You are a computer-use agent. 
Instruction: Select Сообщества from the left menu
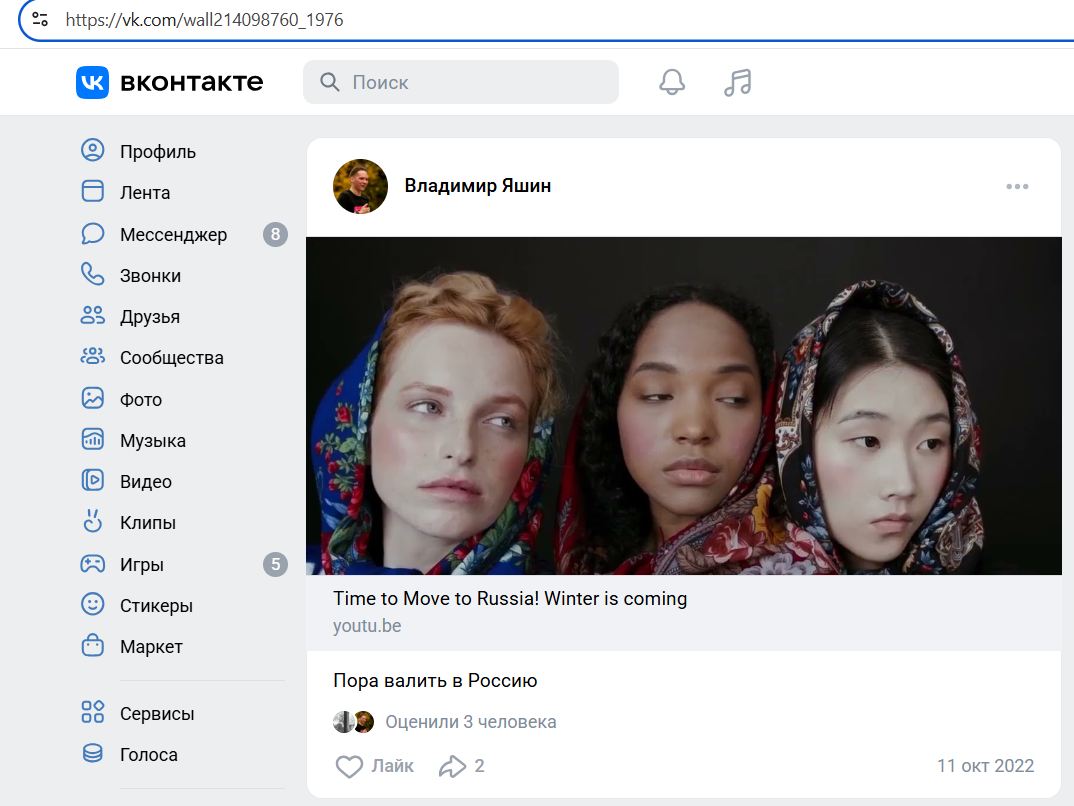point(171,358)
